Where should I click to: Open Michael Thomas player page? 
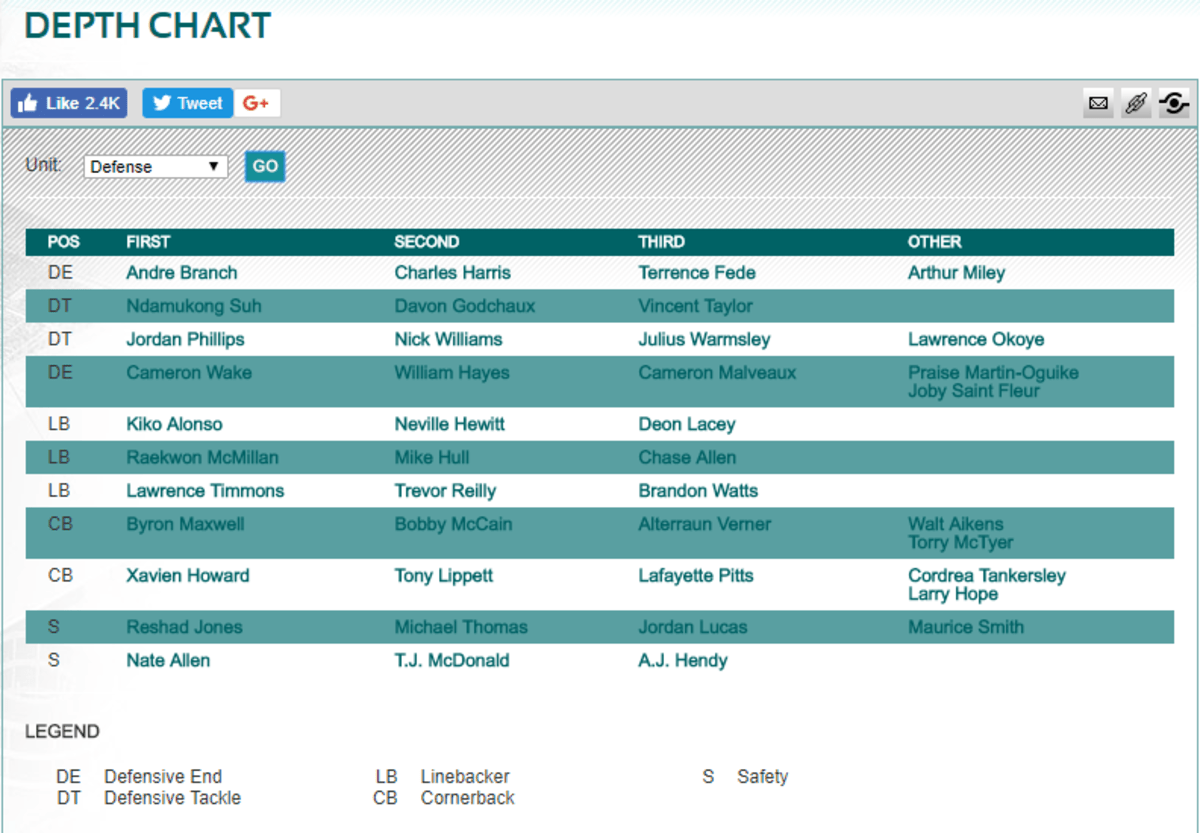coord(461,627)
